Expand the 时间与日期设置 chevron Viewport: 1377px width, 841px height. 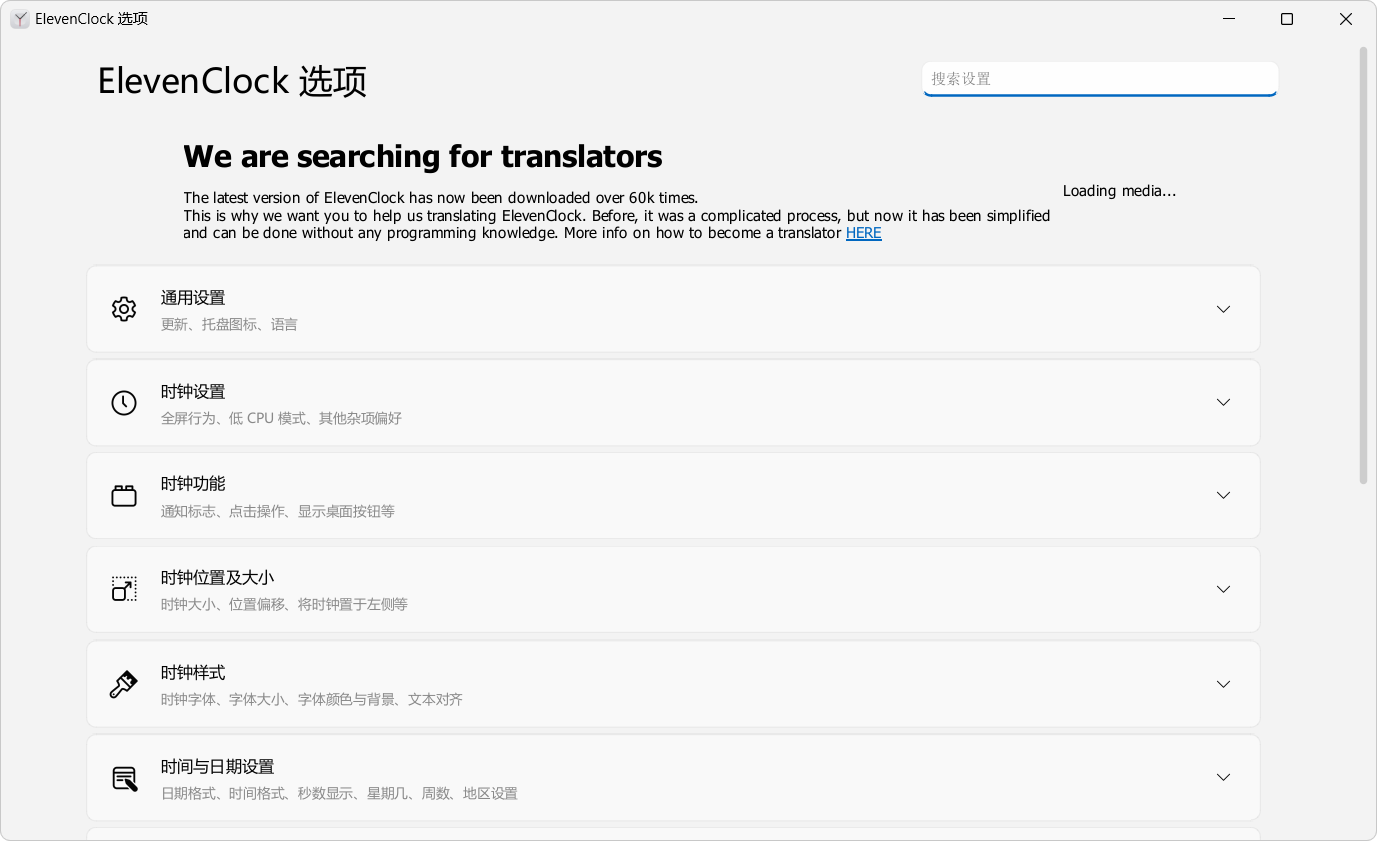click(1223, 777)
